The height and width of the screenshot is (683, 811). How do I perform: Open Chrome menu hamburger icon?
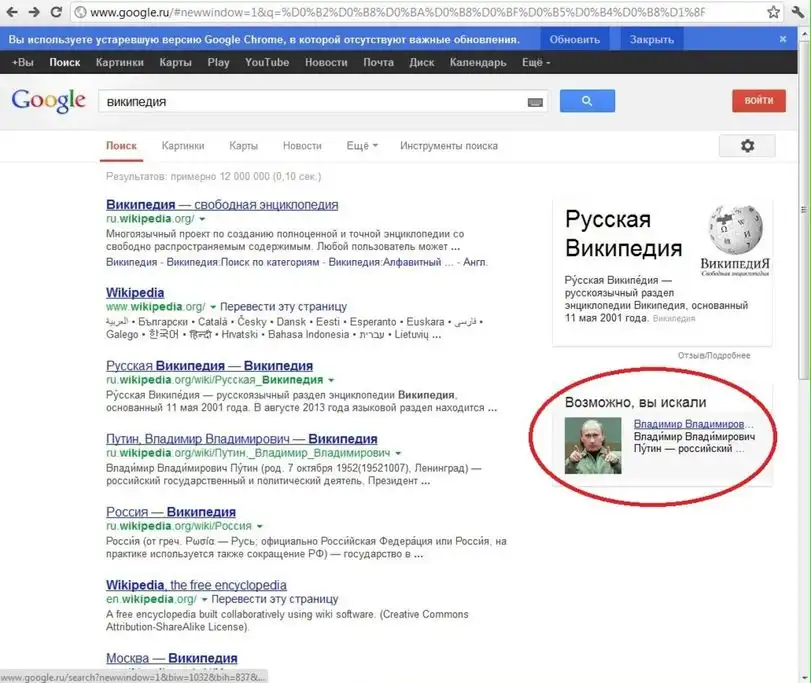click(797, 12)
